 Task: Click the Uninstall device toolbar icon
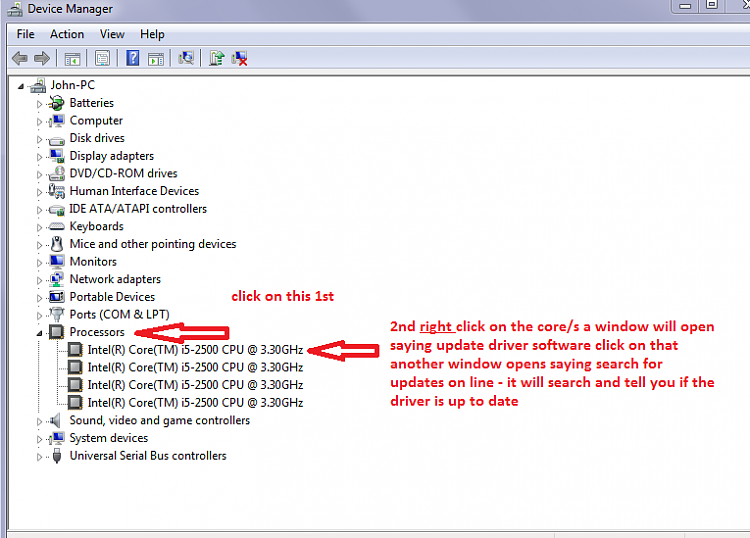(x=239, y=59)
